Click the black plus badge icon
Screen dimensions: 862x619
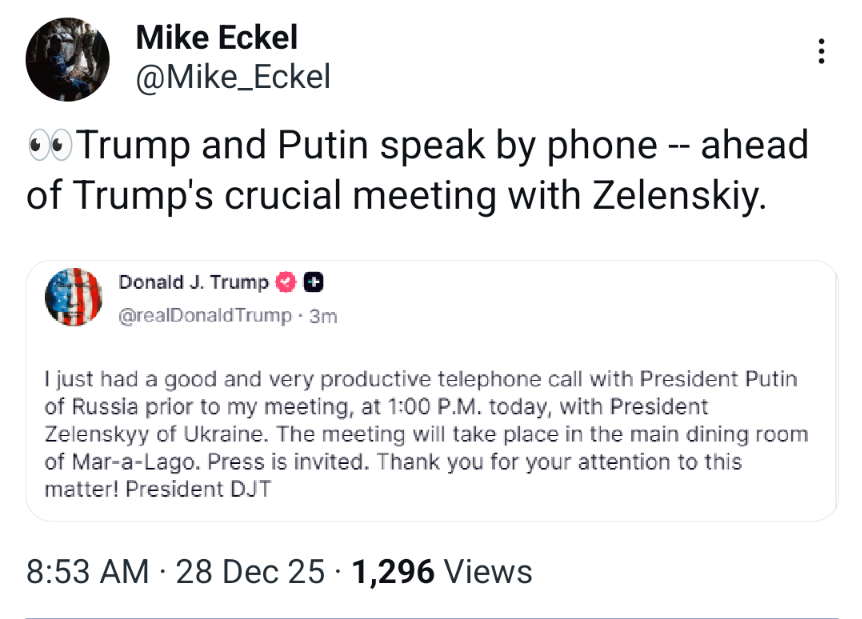(x=311, y=283)
